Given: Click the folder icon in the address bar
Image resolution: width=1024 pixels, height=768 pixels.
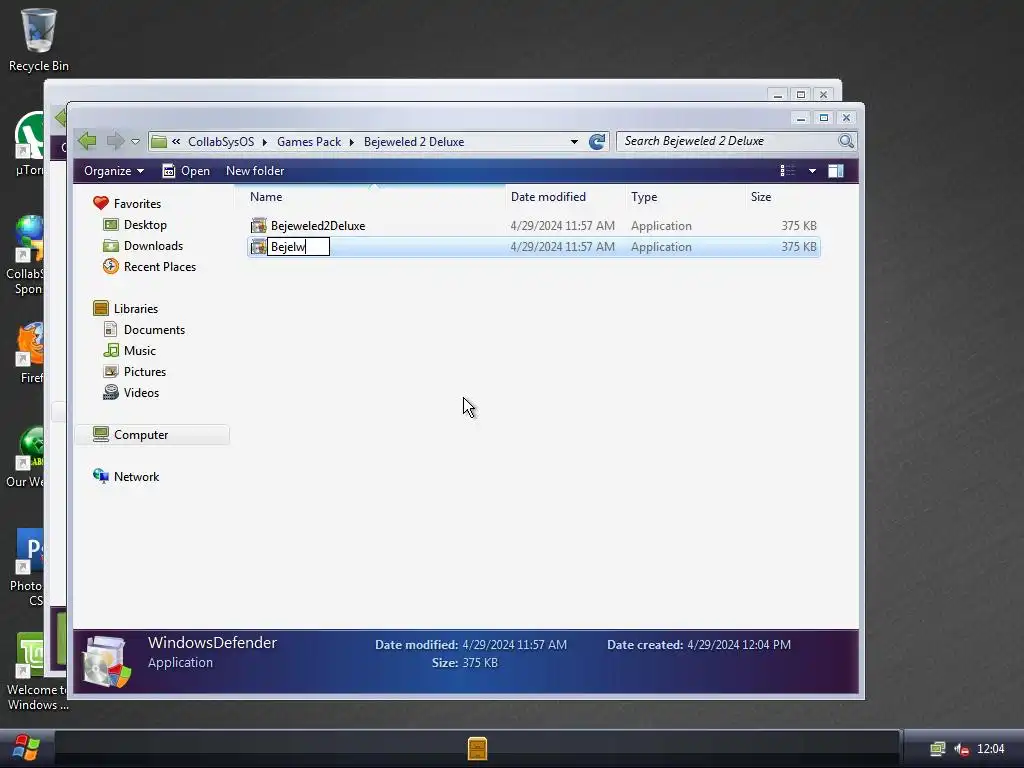Looking at the screenshot, I should (x=159, y=142).
